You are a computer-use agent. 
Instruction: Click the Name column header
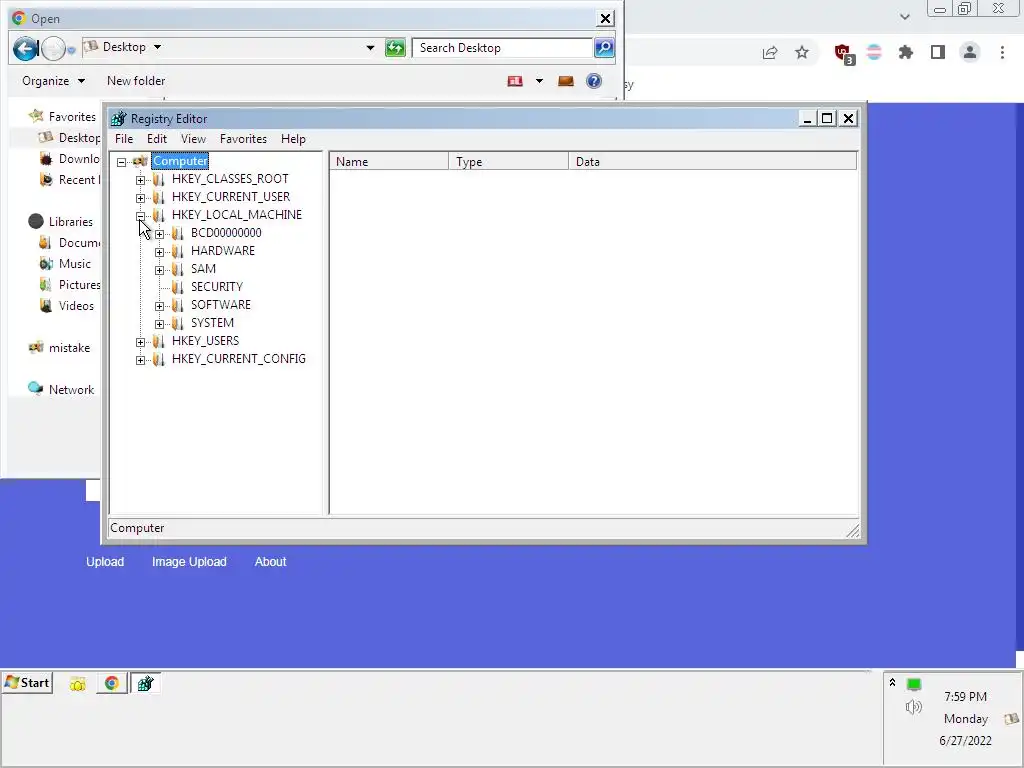pos(389,162)
